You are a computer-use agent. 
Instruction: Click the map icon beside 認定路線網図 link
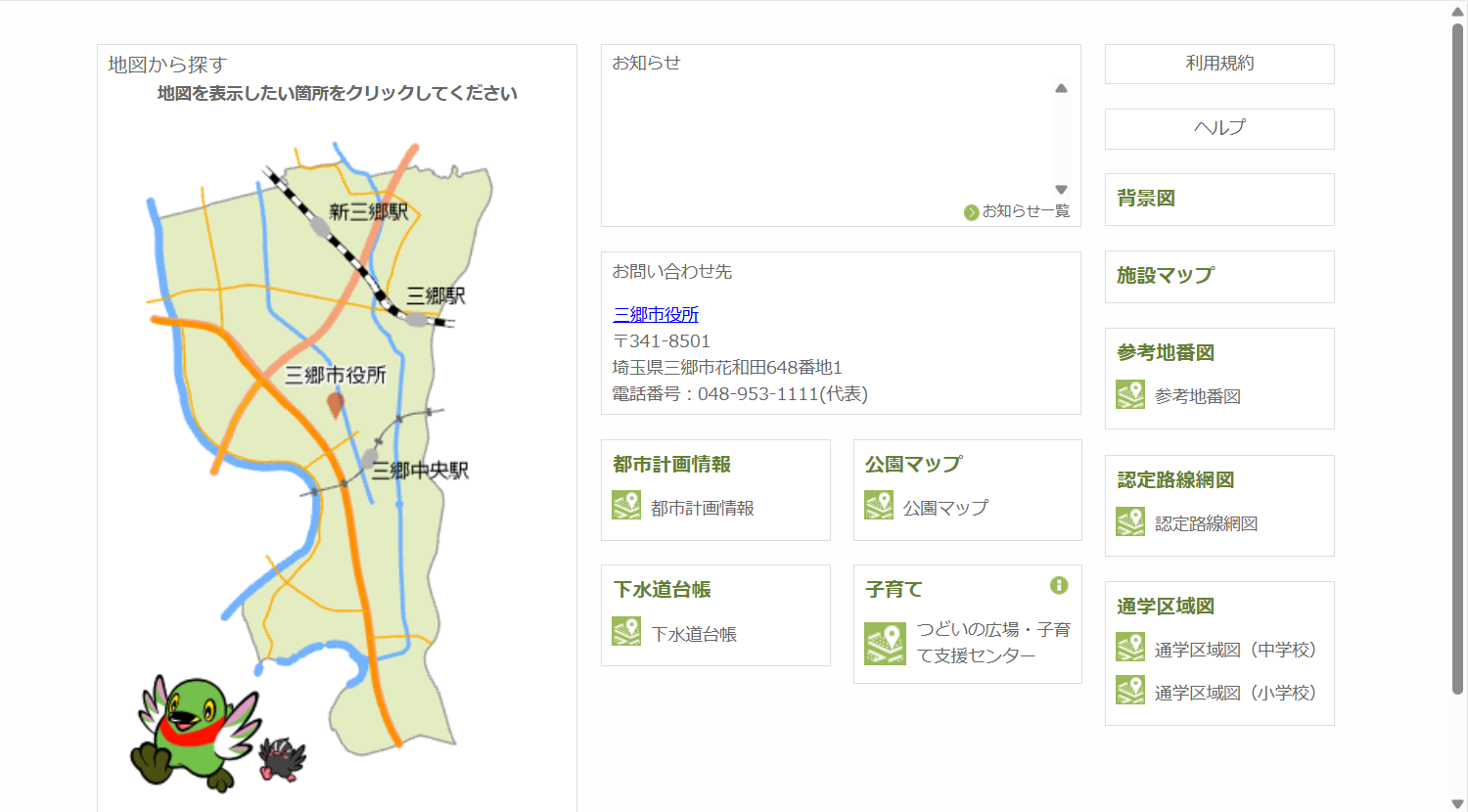(1130, 521)
